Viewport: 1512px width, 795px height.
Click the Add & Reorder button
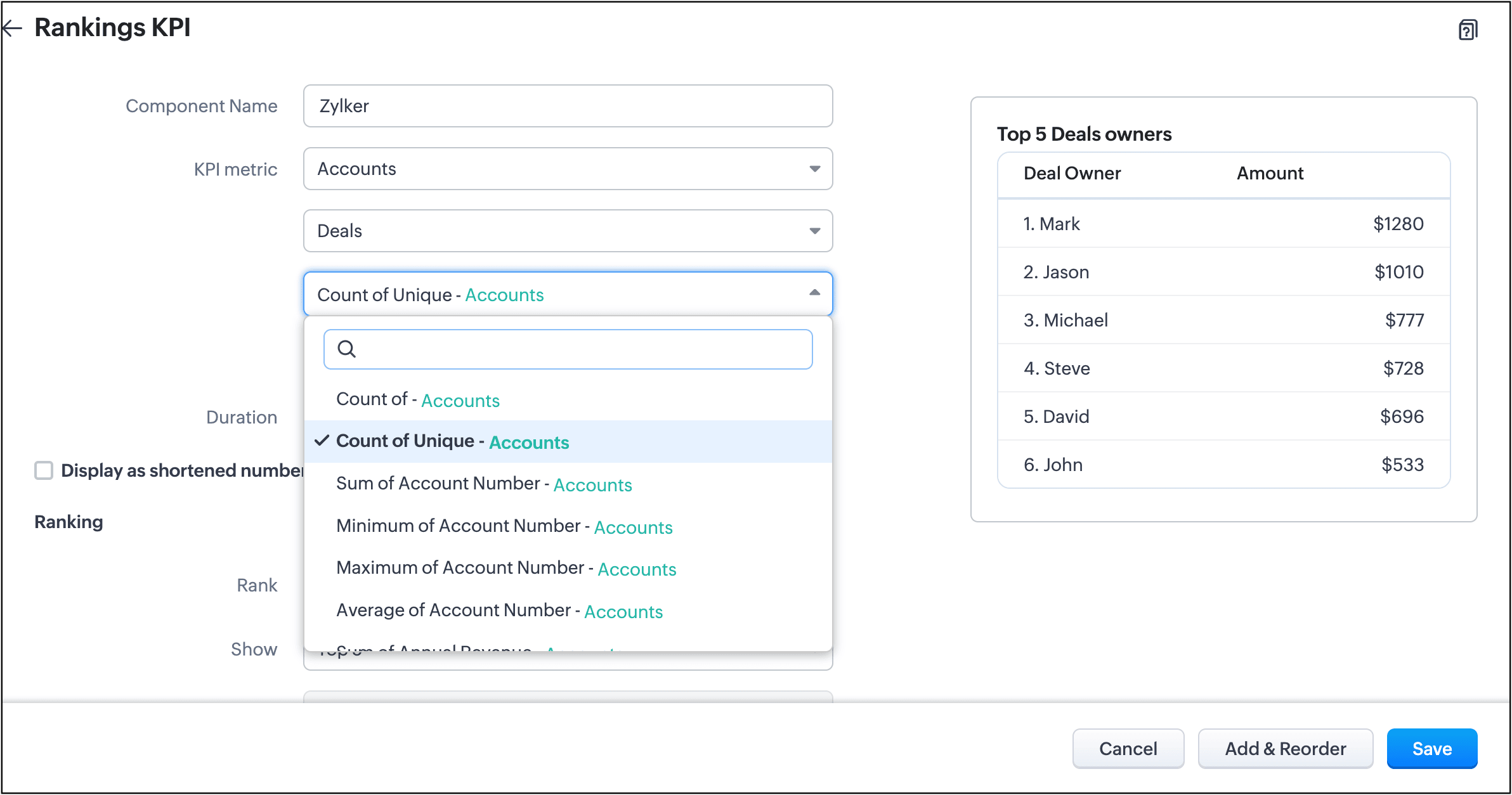tap(1285, 748)
